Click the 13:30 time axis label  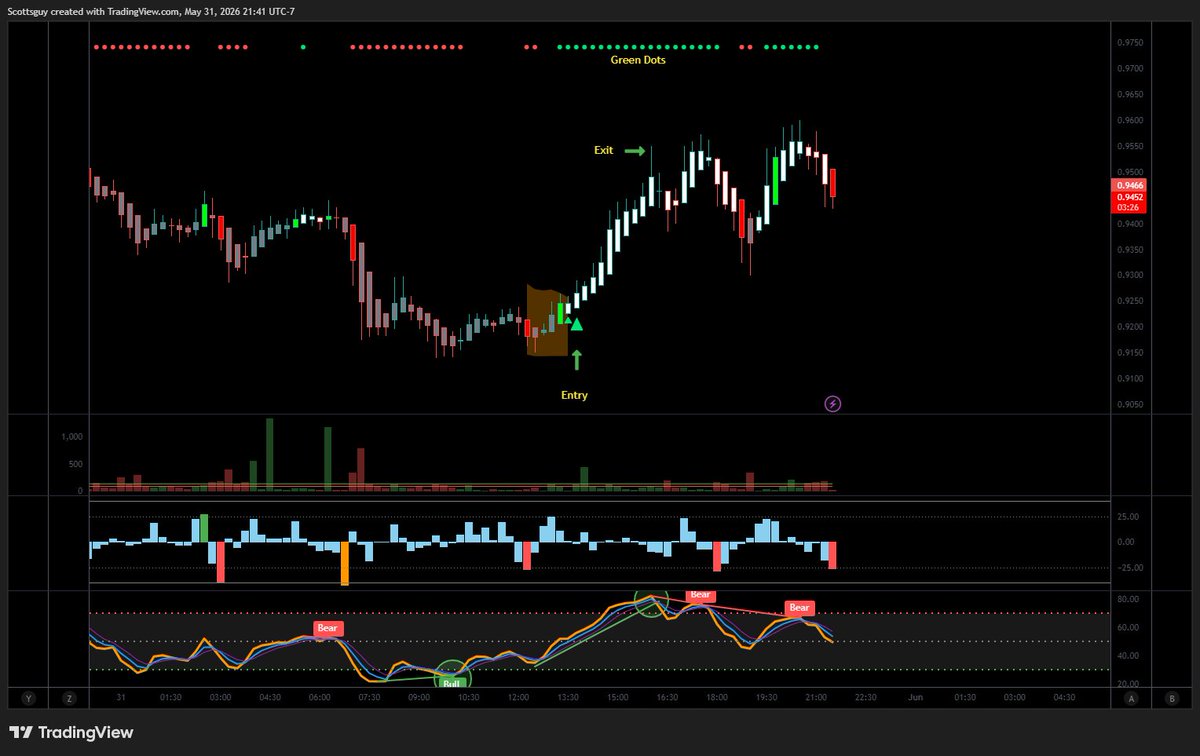[568, 698]
